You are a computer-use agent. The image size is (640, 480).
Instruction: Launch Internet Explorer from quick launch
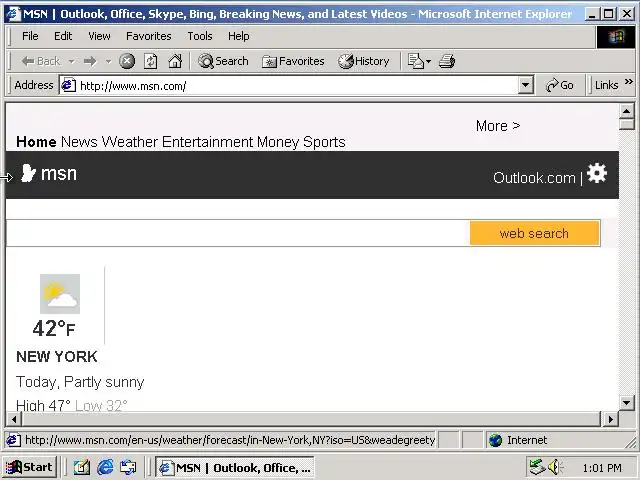(x=105, y=467)
